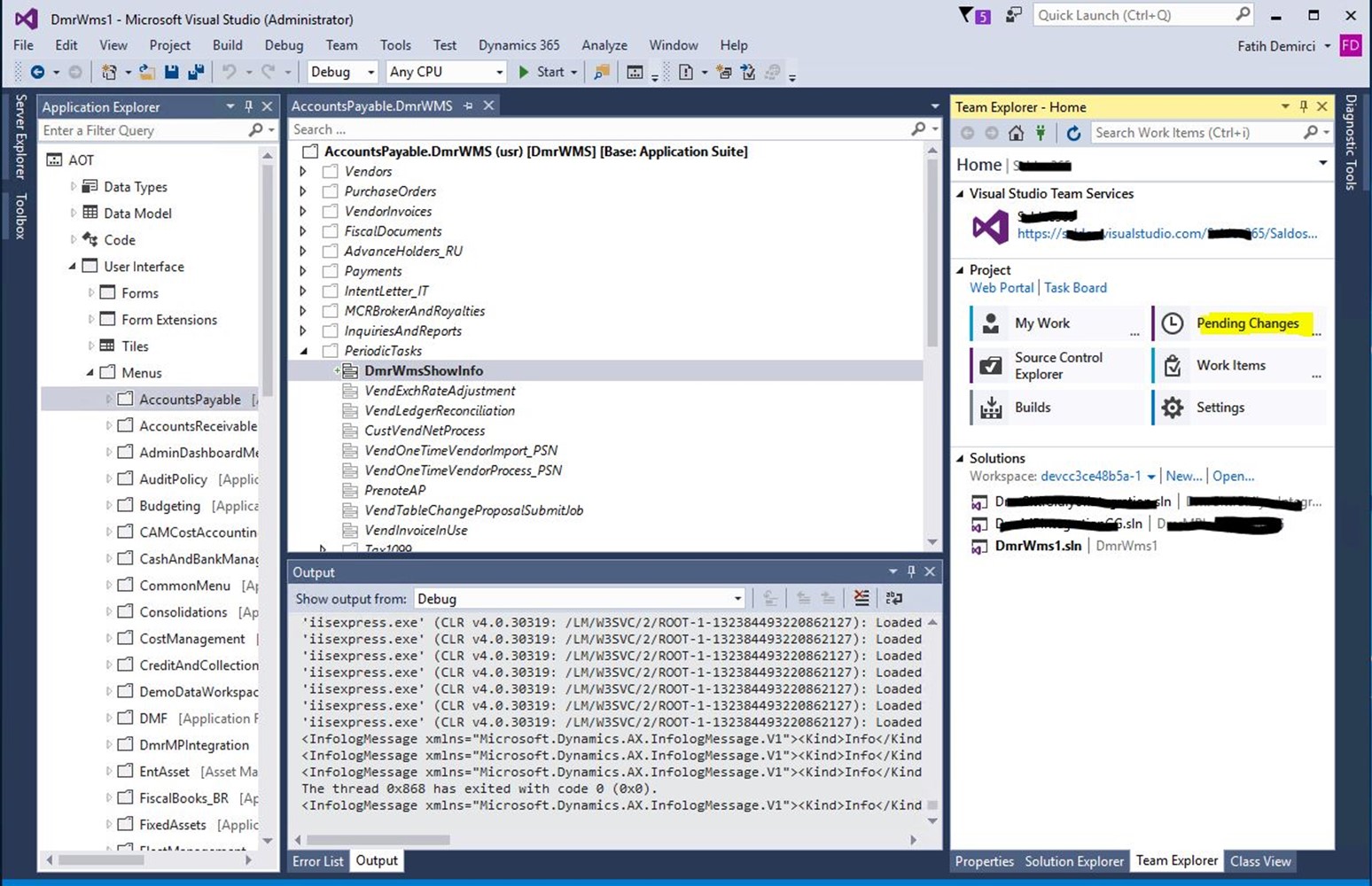This screenshot has width=1372, height=886.
Task: Toggle auto-hide pin on Application Explorer
Action: [x=248, y=106]
